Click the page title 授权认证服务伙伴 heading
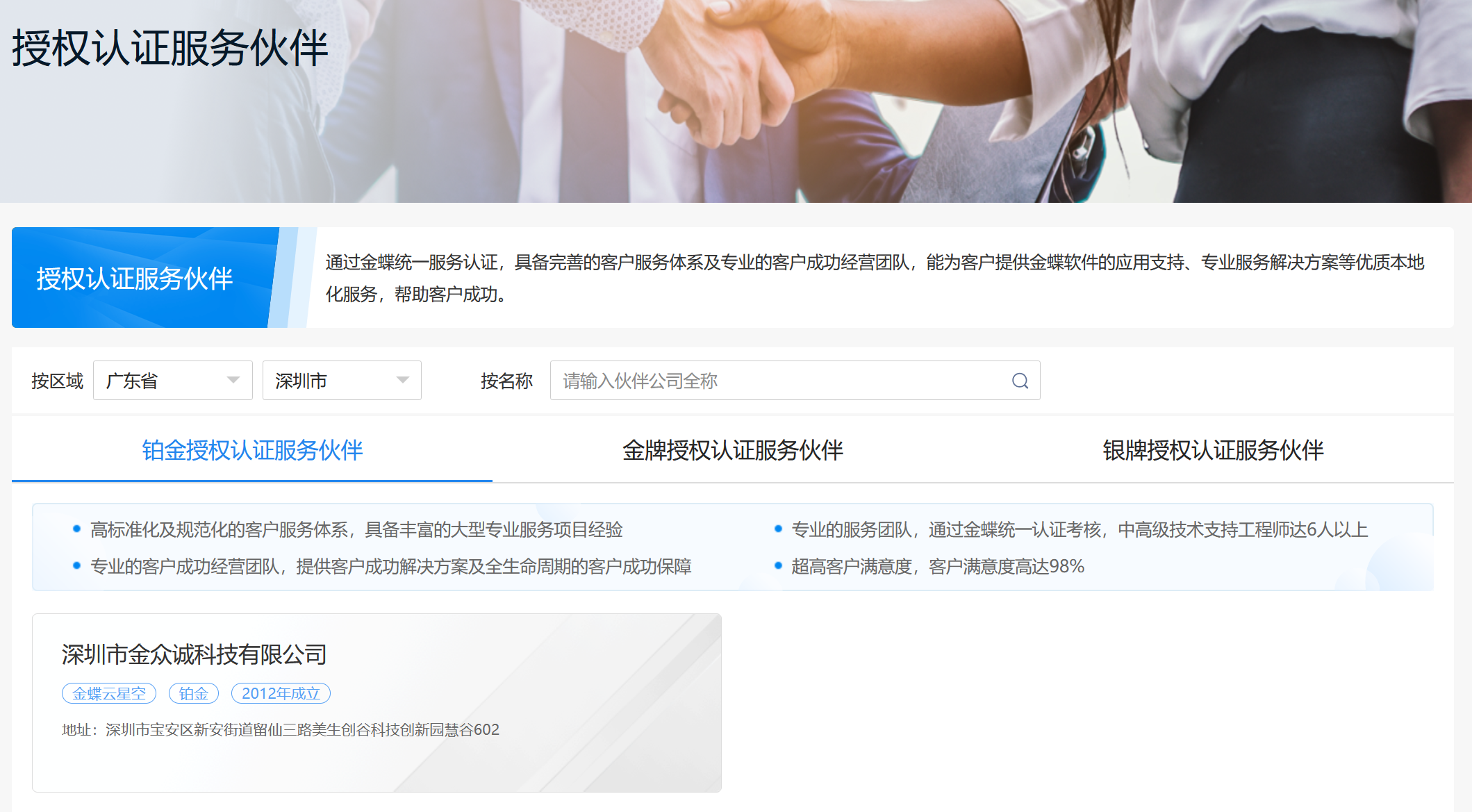 (170, 49)
